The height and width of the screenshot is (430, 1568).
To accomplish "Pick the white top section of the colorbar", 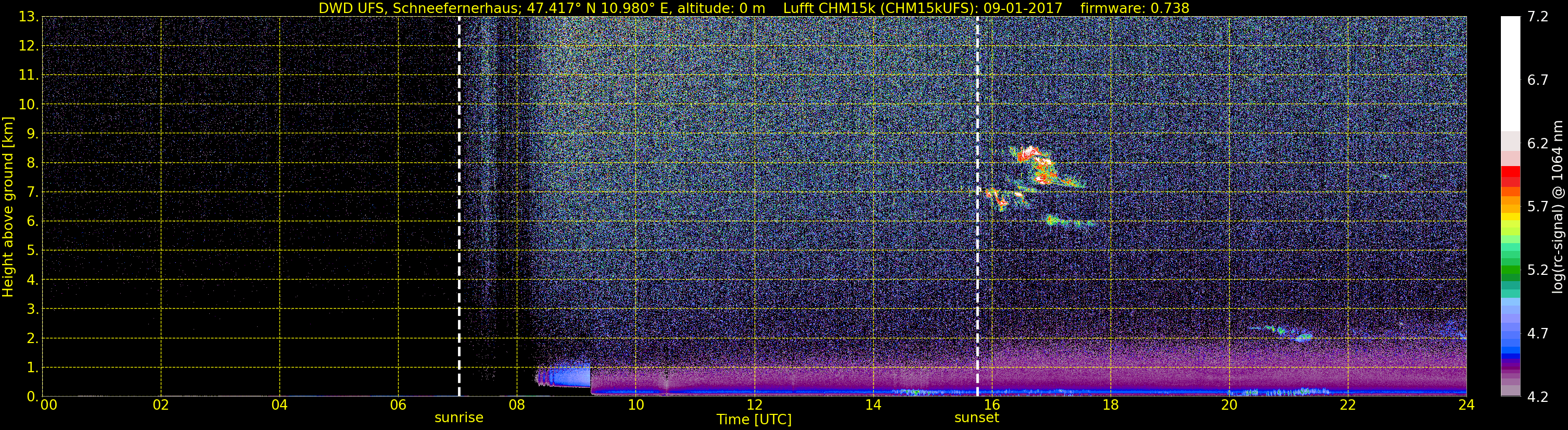I will (1510, 74).
